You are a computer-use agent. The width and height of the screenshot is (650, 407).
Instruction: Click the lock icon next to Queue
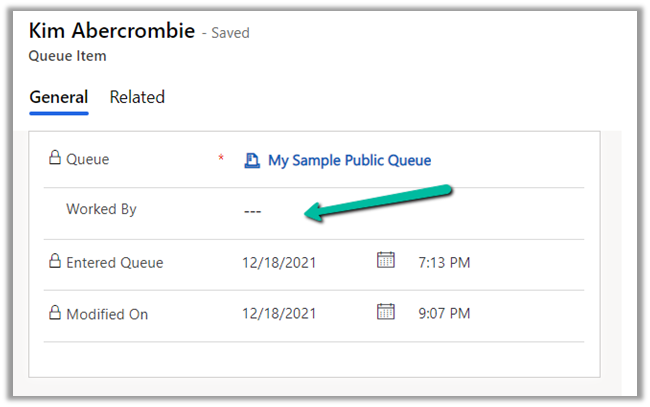(55, 158)
